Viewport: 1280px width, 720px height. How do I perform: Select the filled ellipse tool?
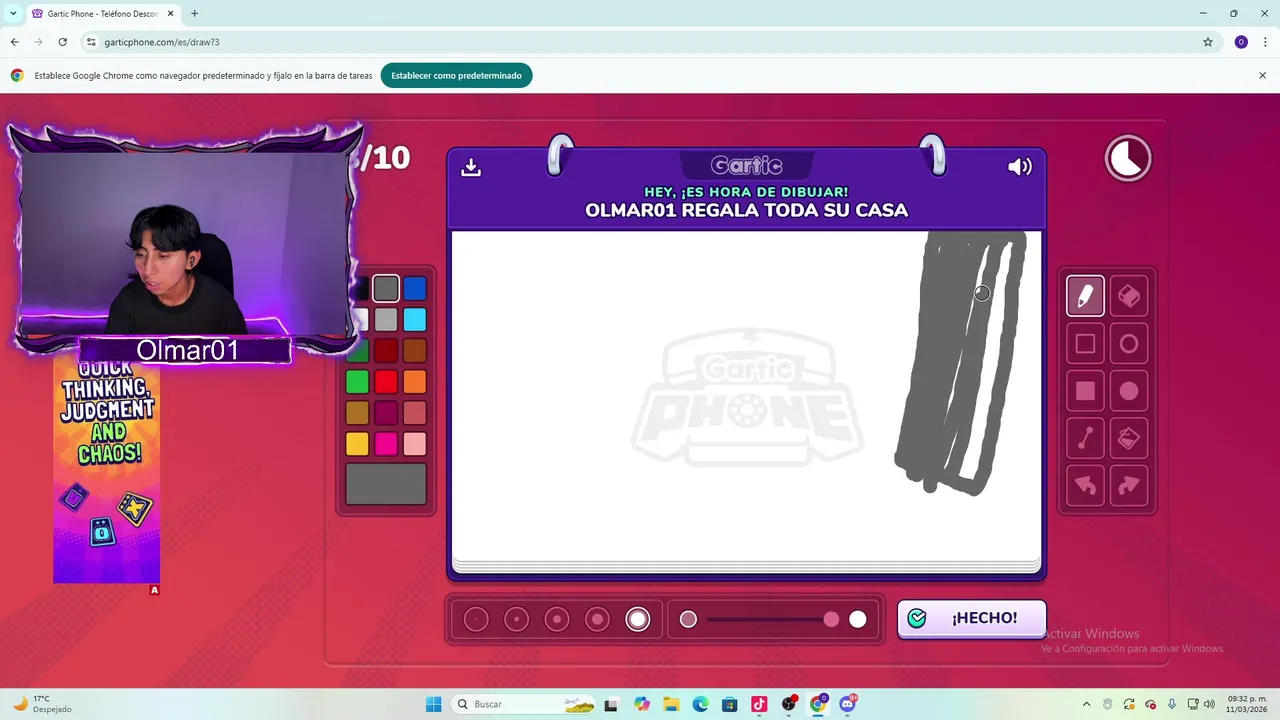(x=1129, y=391)
